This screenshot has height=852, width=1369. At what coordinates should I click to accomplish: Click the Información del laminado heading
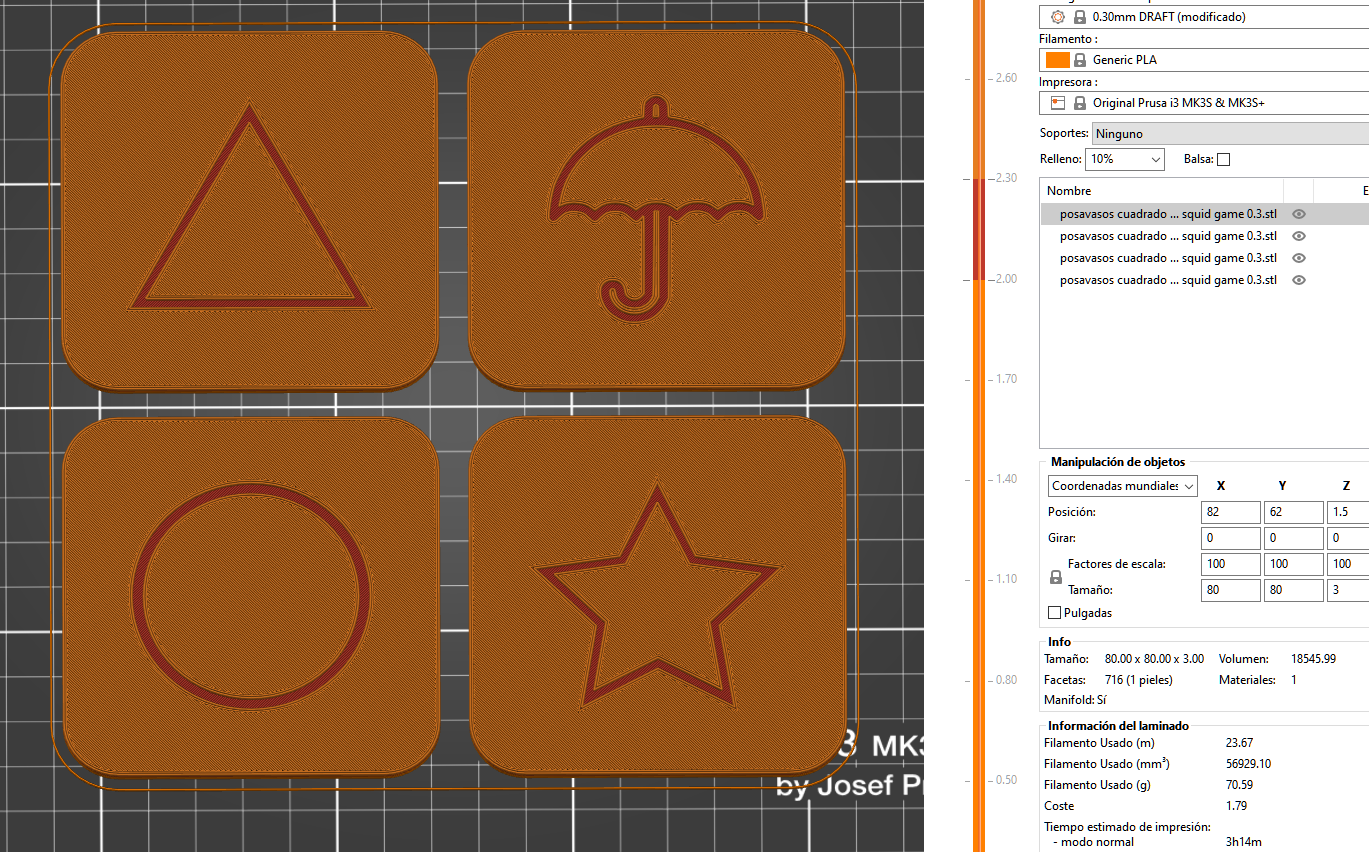click(1118, 726)
